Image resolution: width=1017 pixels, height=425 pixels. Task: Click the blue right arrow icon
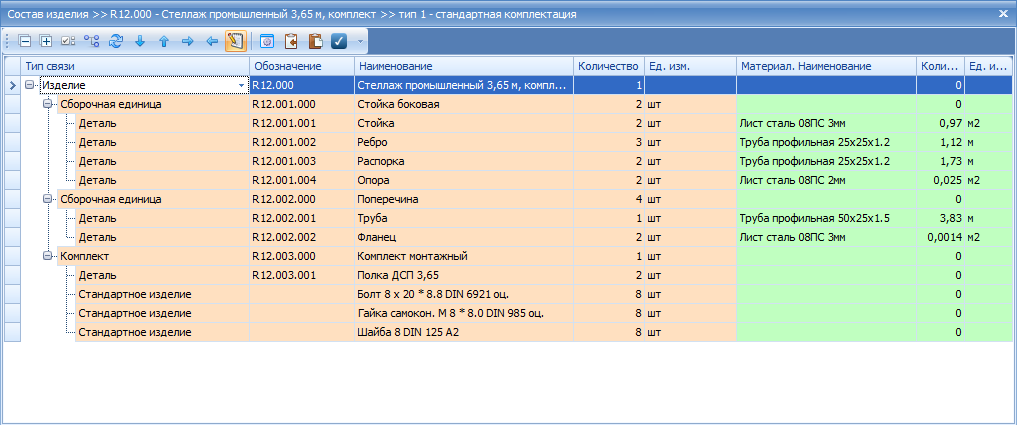point(188,42)
